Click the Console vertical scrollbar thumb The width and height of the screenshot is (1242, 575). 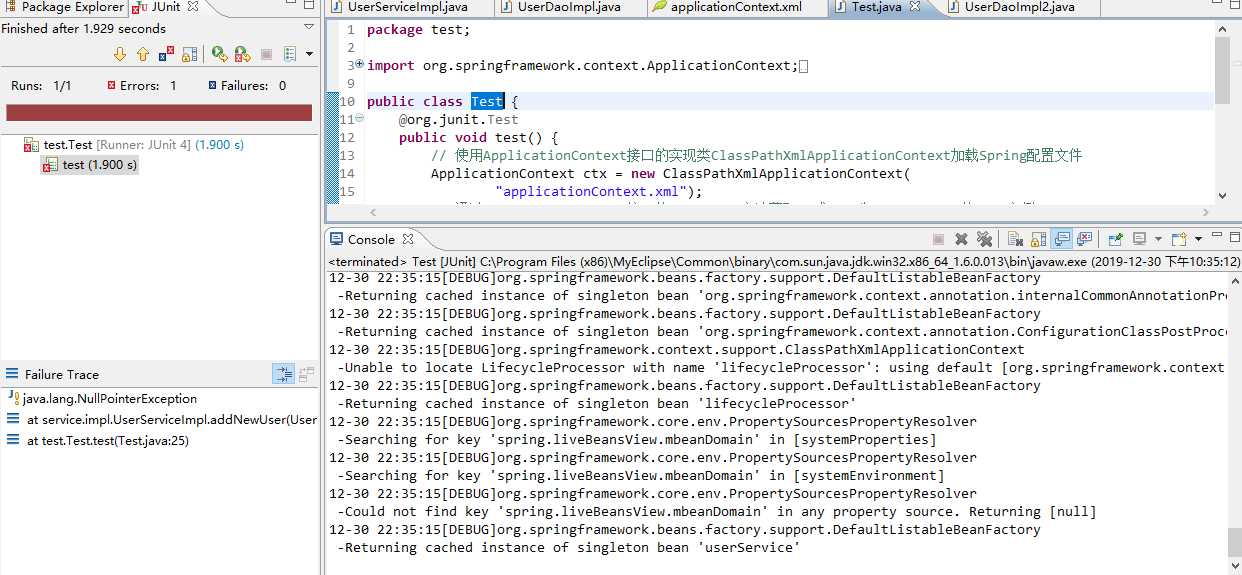pyautogui.click(x=1235, y=541)
